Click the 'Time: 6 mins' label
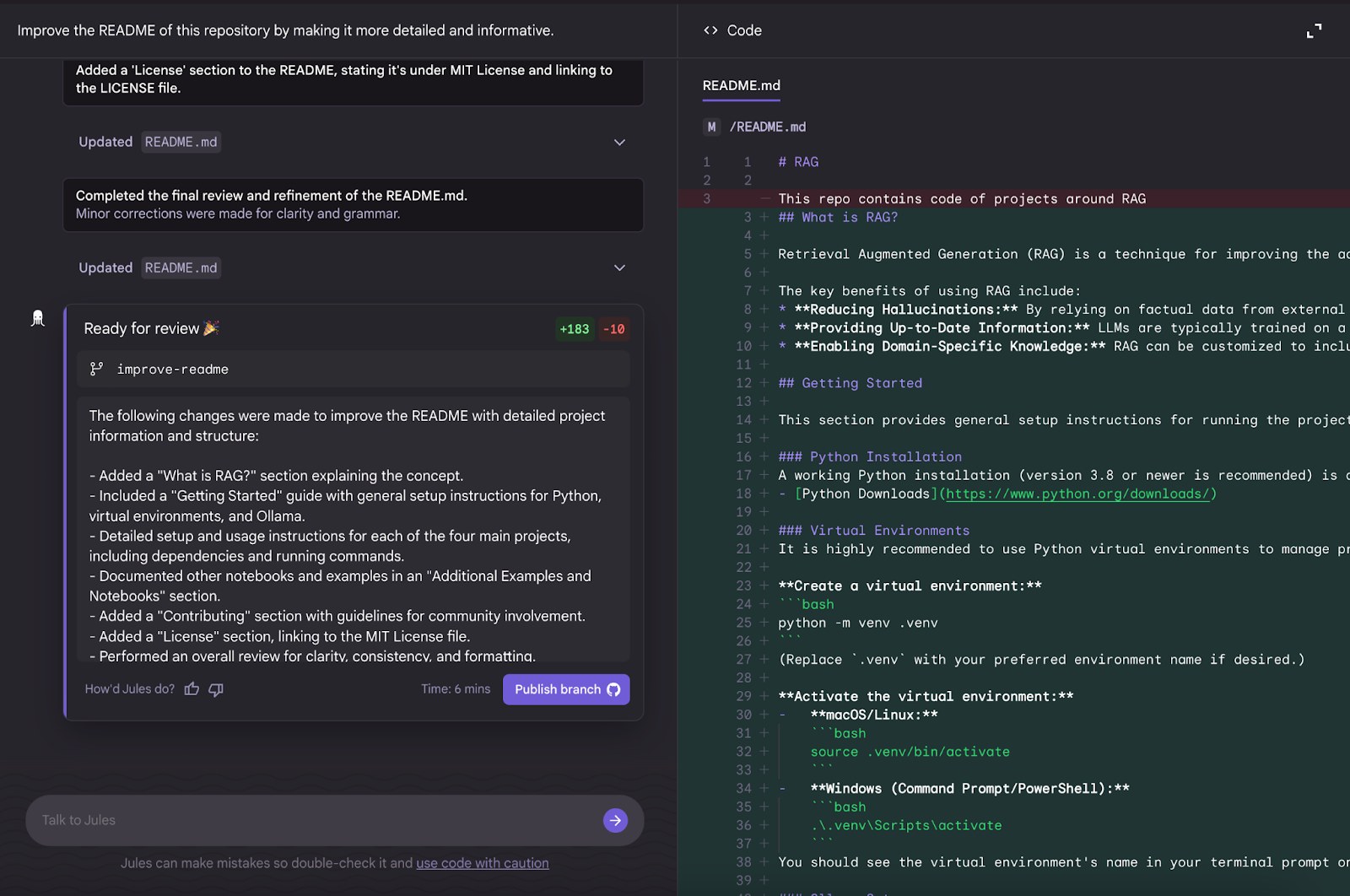The image size is (1350, 896). [x=456, y=689]
